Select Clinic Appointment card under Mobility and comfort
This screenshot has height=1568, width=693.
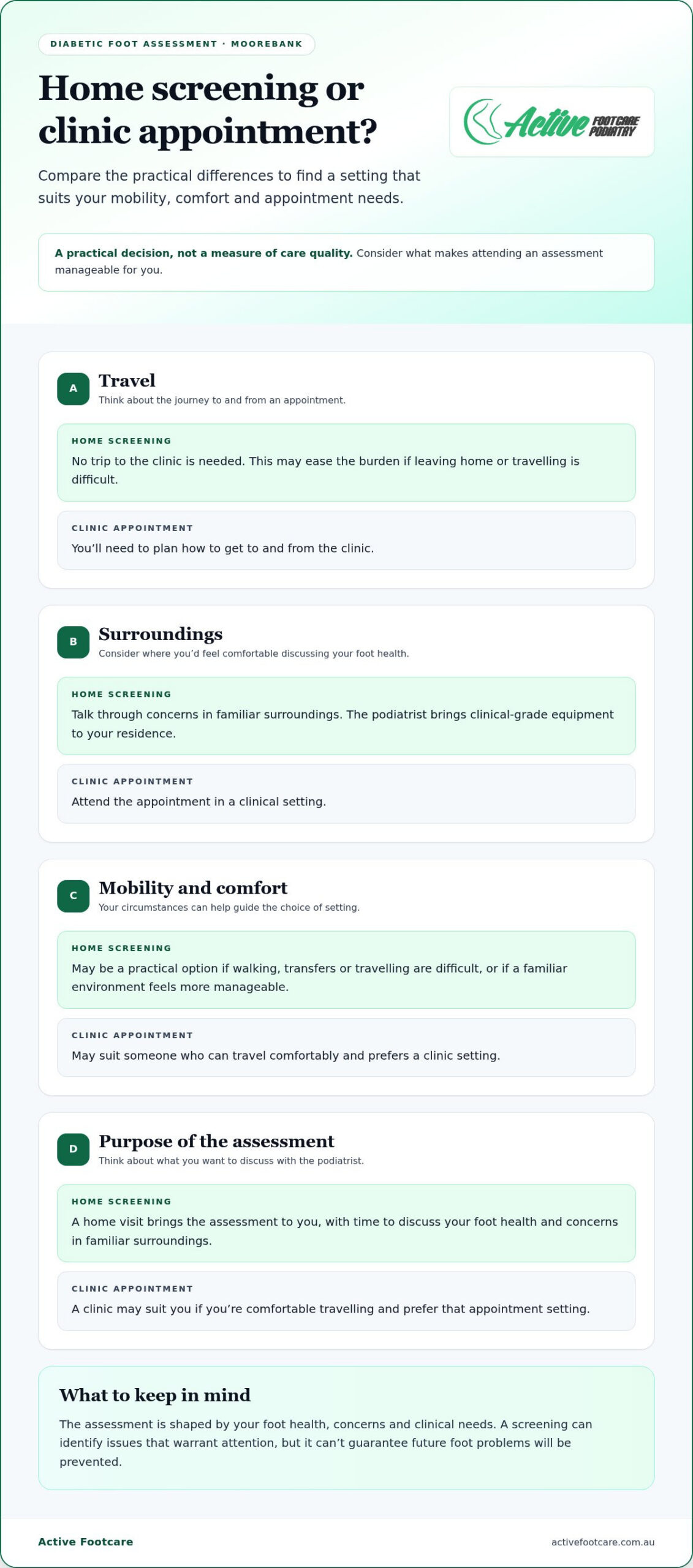346,1047
